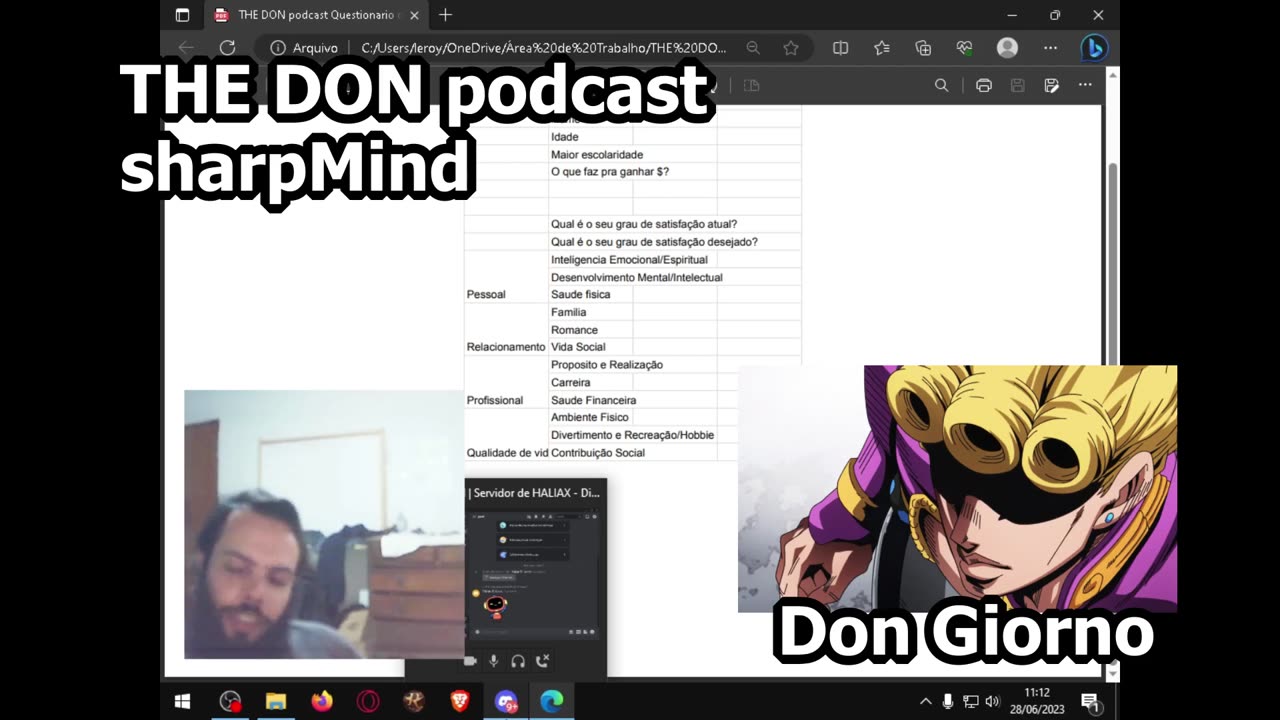Viewport: 1280px width, 720px height.
Task: Select the 'Relacionamento' category label
Action: [x=506, y=347]
